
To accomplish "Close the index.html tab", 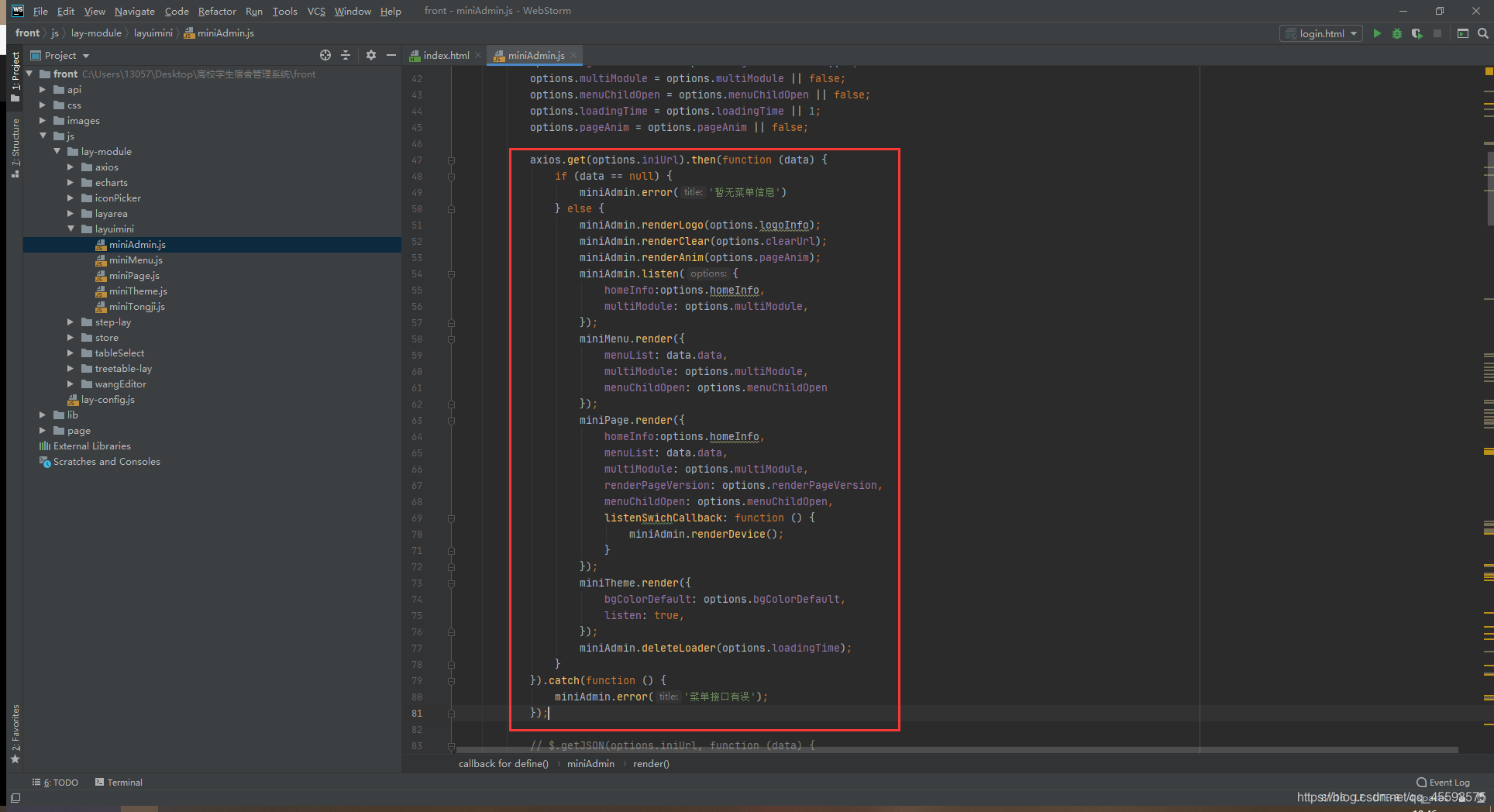I will 478,55.
